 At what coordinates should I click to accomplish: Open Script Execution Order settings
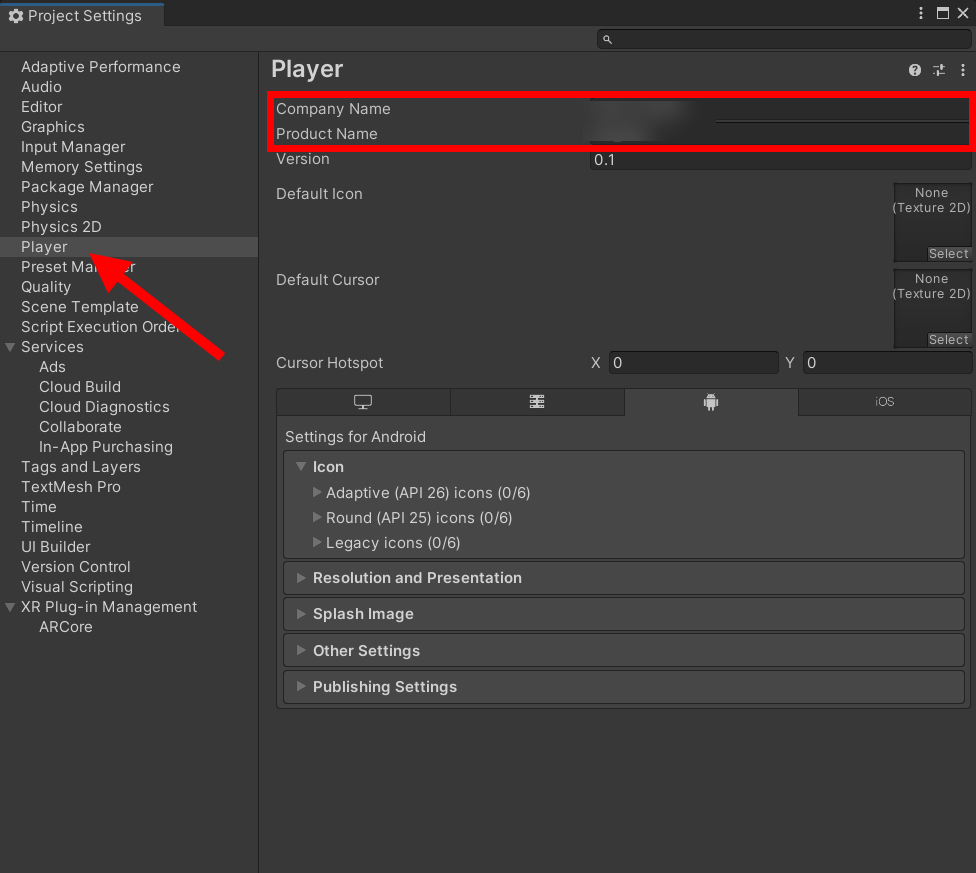(100, 327)
